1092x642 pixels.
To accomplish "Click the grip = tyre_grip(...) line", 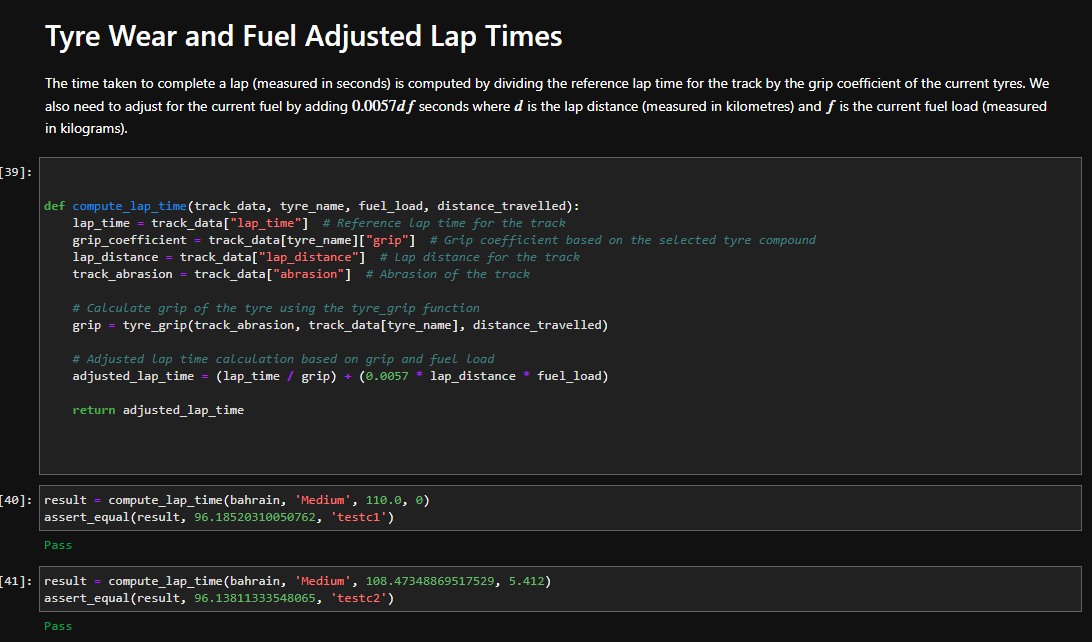I will [340, 325].
